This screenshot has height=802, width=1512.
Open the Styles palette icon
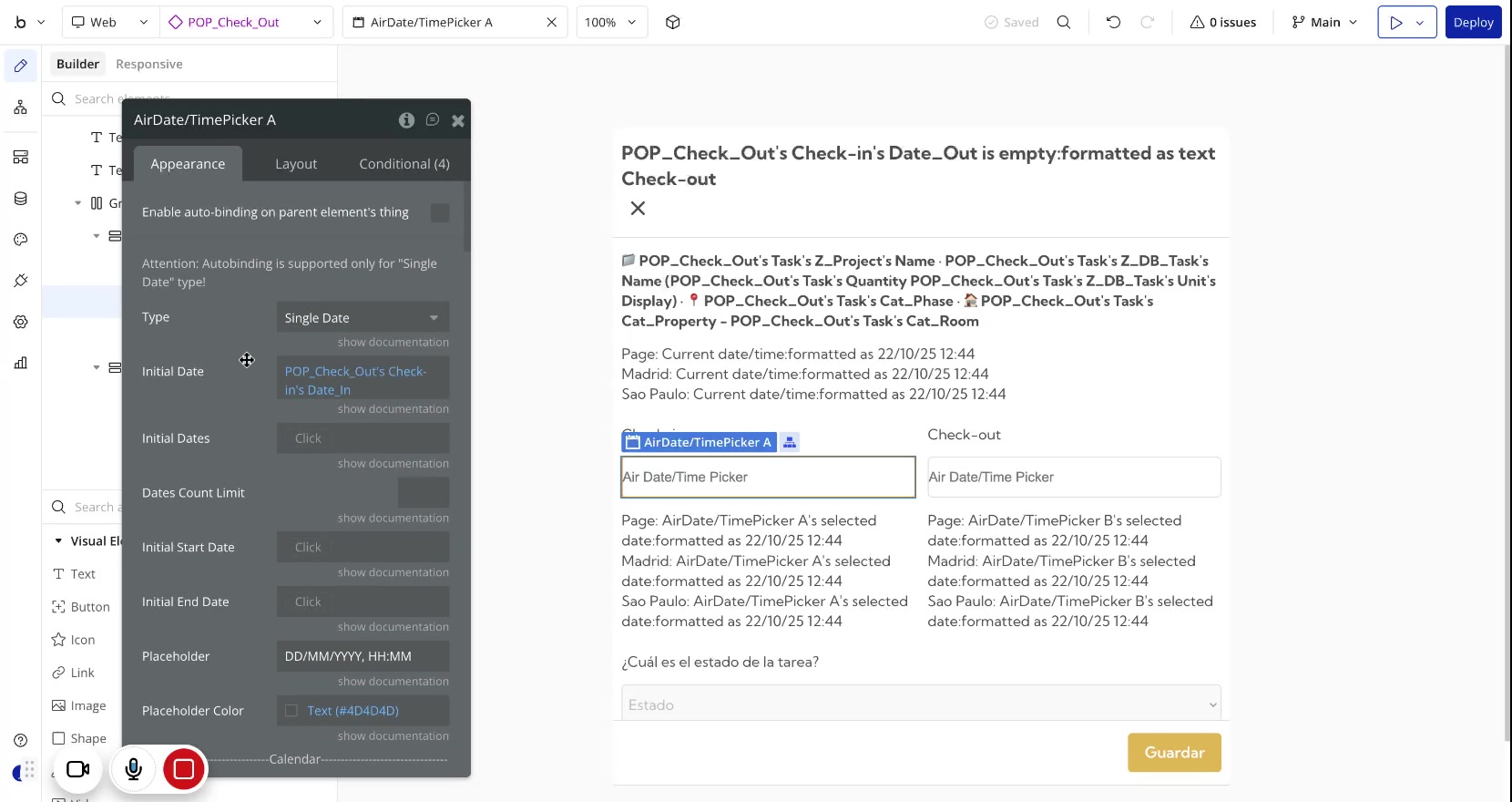pos(21,240)
